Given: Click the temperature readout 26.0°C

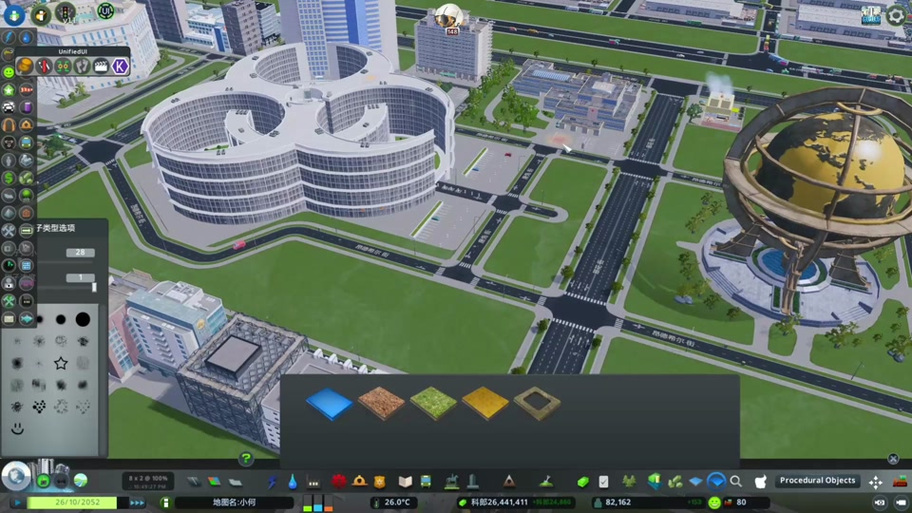Looking at the screenshot, I should pos(397,502).
